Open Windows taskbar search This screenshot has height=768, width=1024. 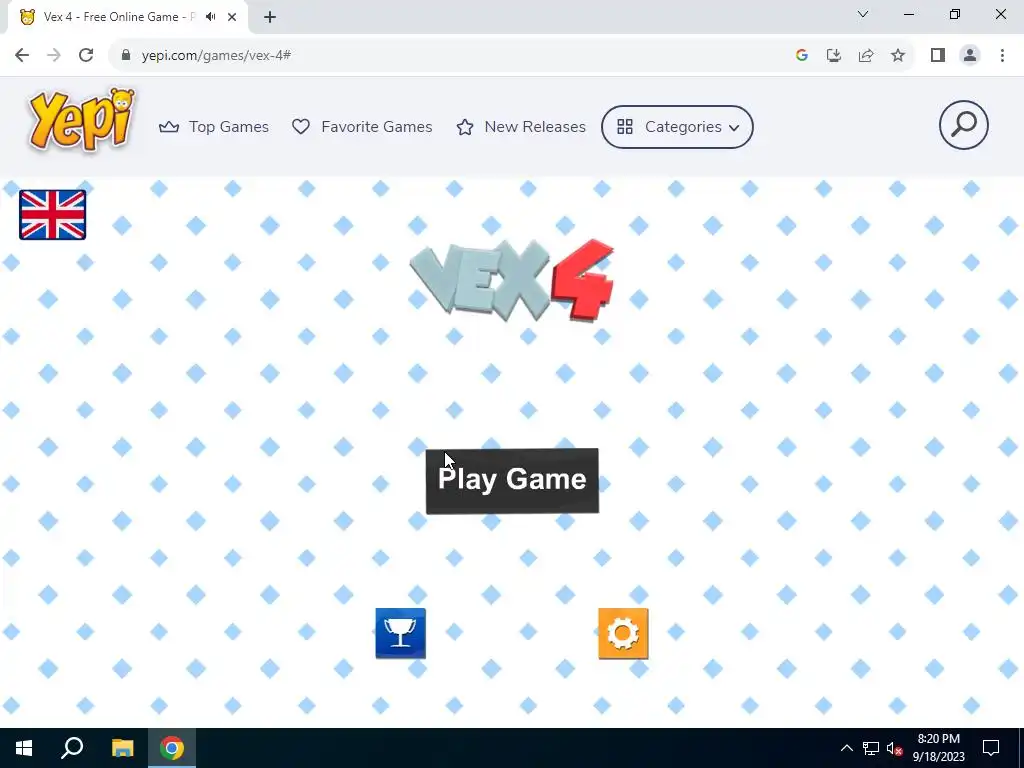[72, 748]
